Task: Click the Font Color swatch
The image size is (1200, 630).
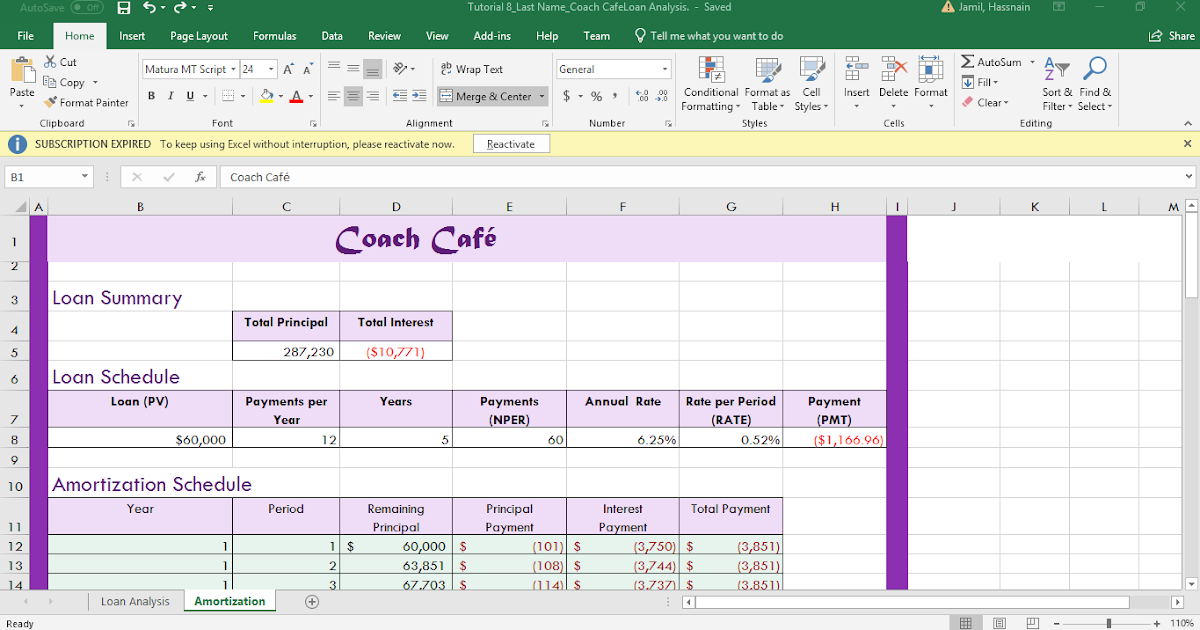Action: coord(297,97)
